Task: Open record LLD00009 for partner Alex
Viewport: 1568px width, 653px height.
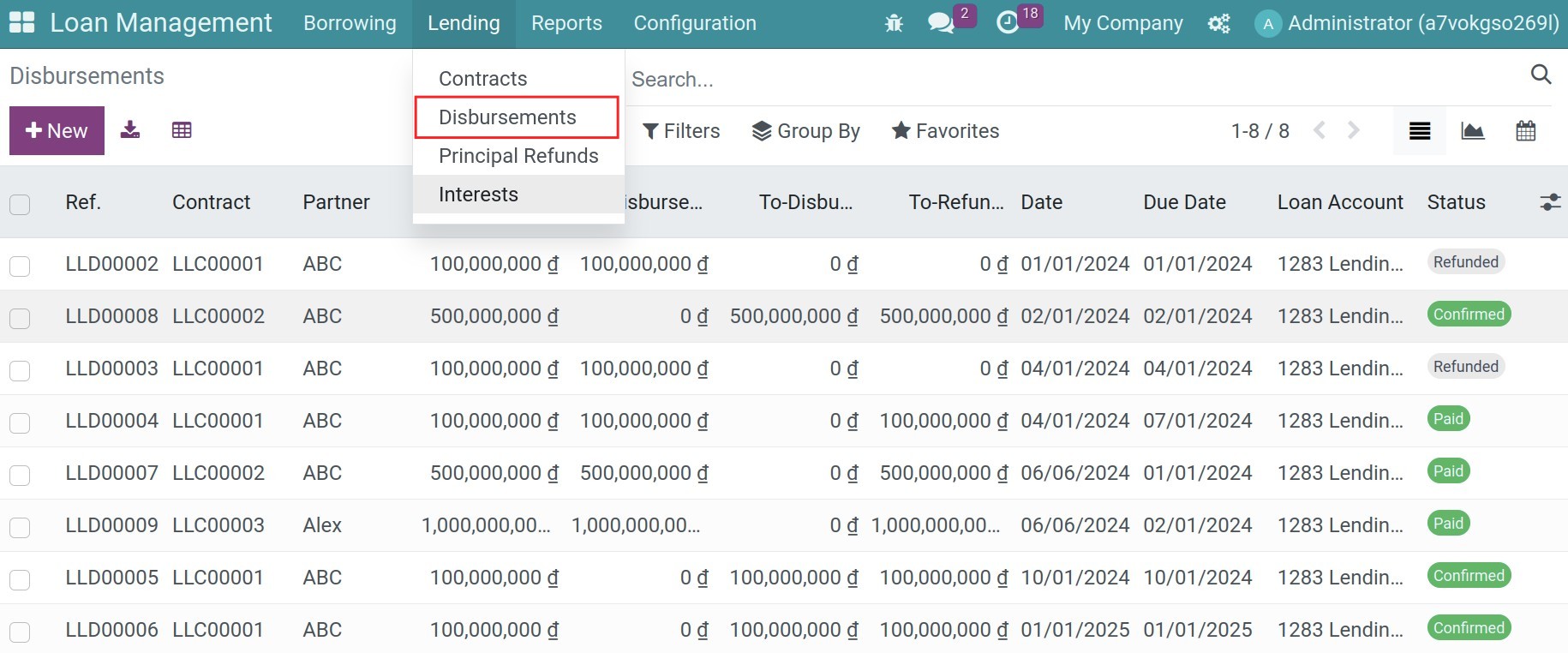Action: coord(111,525)
